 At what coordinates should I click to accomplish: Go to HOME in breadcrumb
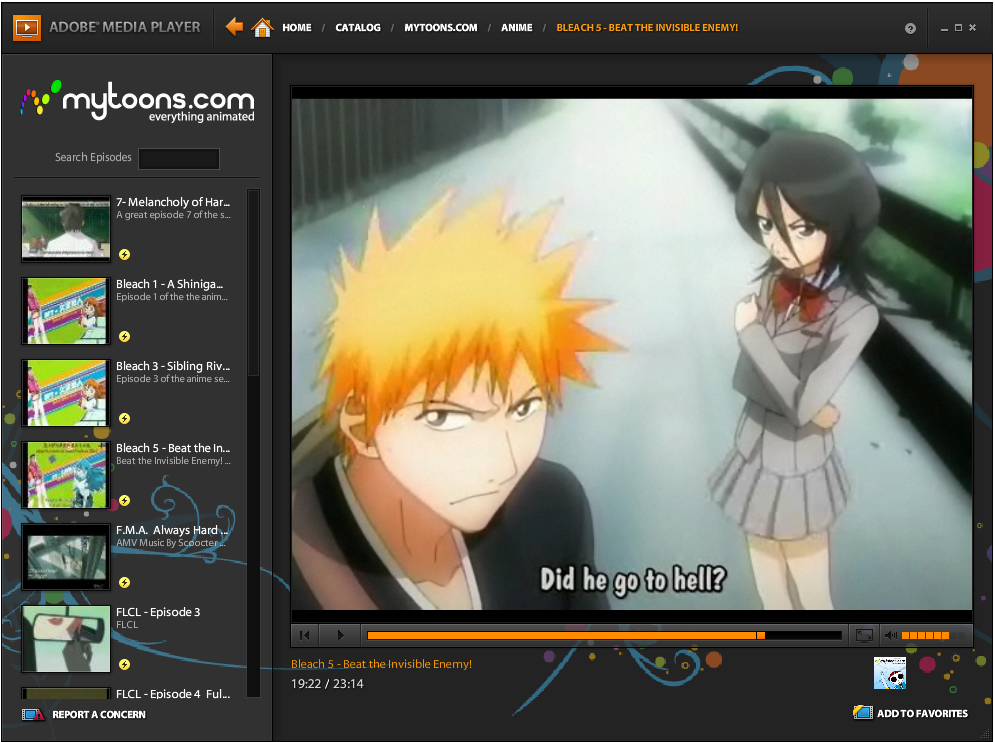tap(297, 28)
